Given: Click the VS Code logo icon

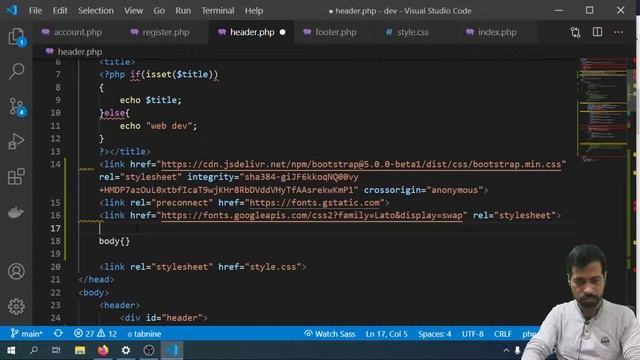Looking at the screenshot, I should coord(12,10).
